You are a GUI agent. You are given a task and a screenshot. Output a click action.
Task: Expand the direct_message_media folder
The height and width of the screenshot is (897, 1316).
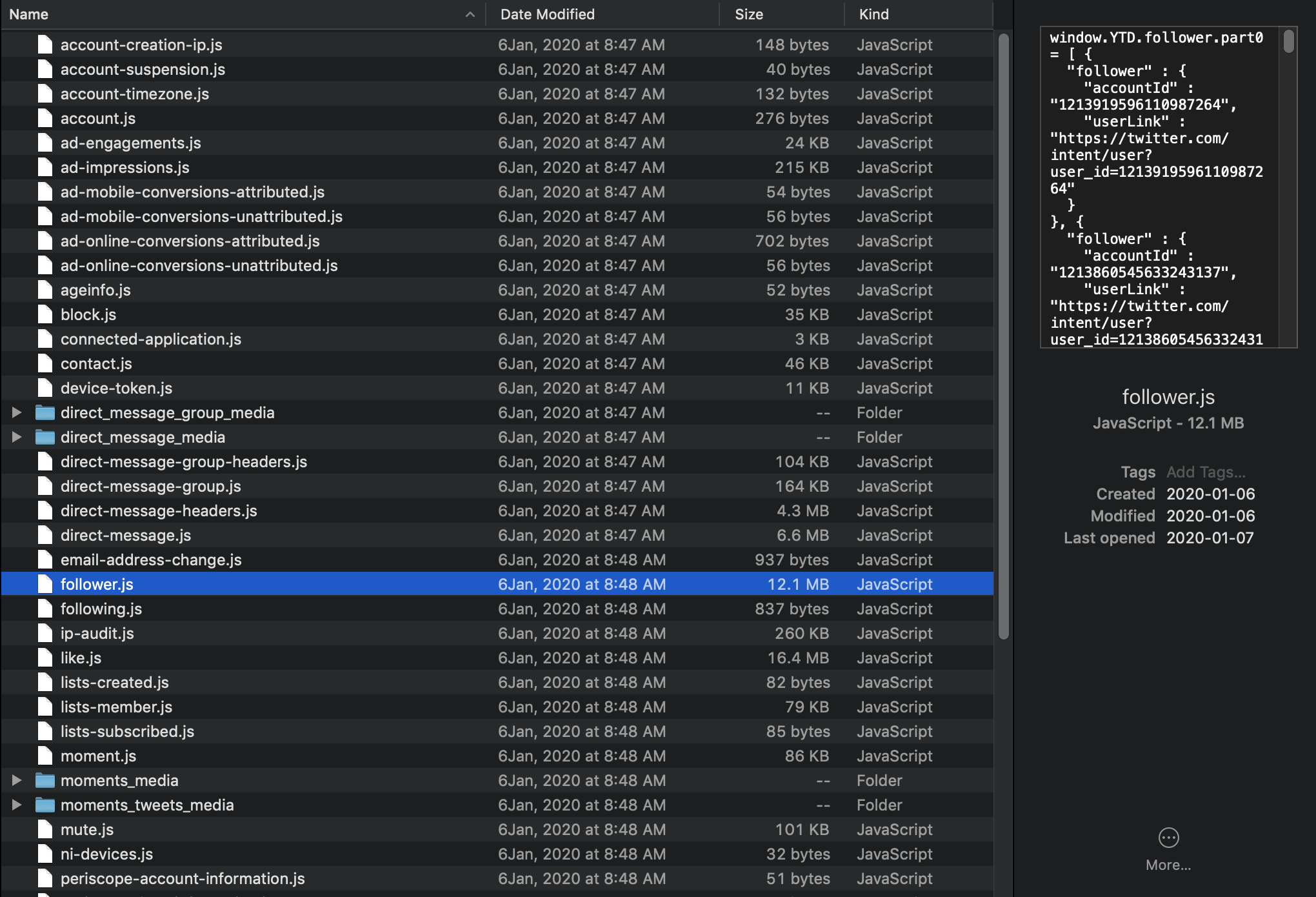[17, 437]
